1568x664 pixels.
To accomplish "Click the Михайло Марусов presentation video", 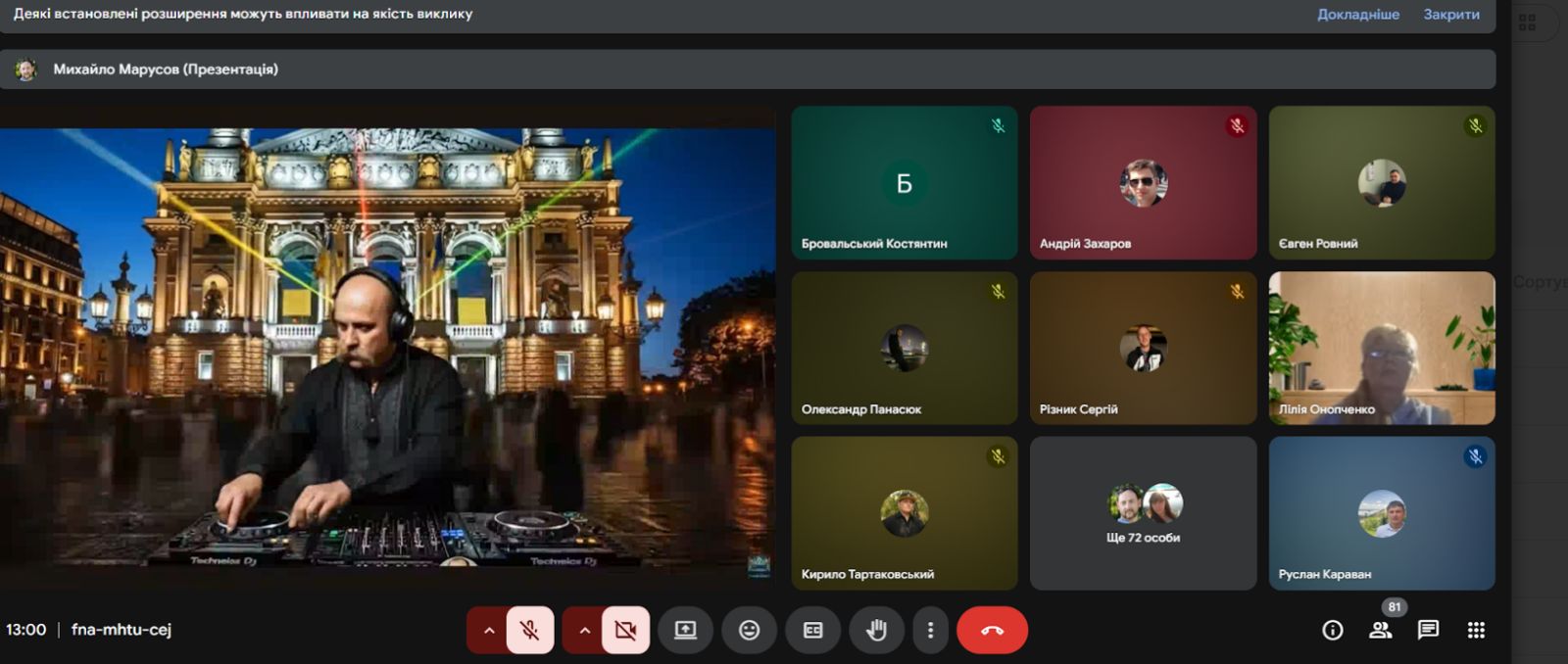I will point(387,348).
